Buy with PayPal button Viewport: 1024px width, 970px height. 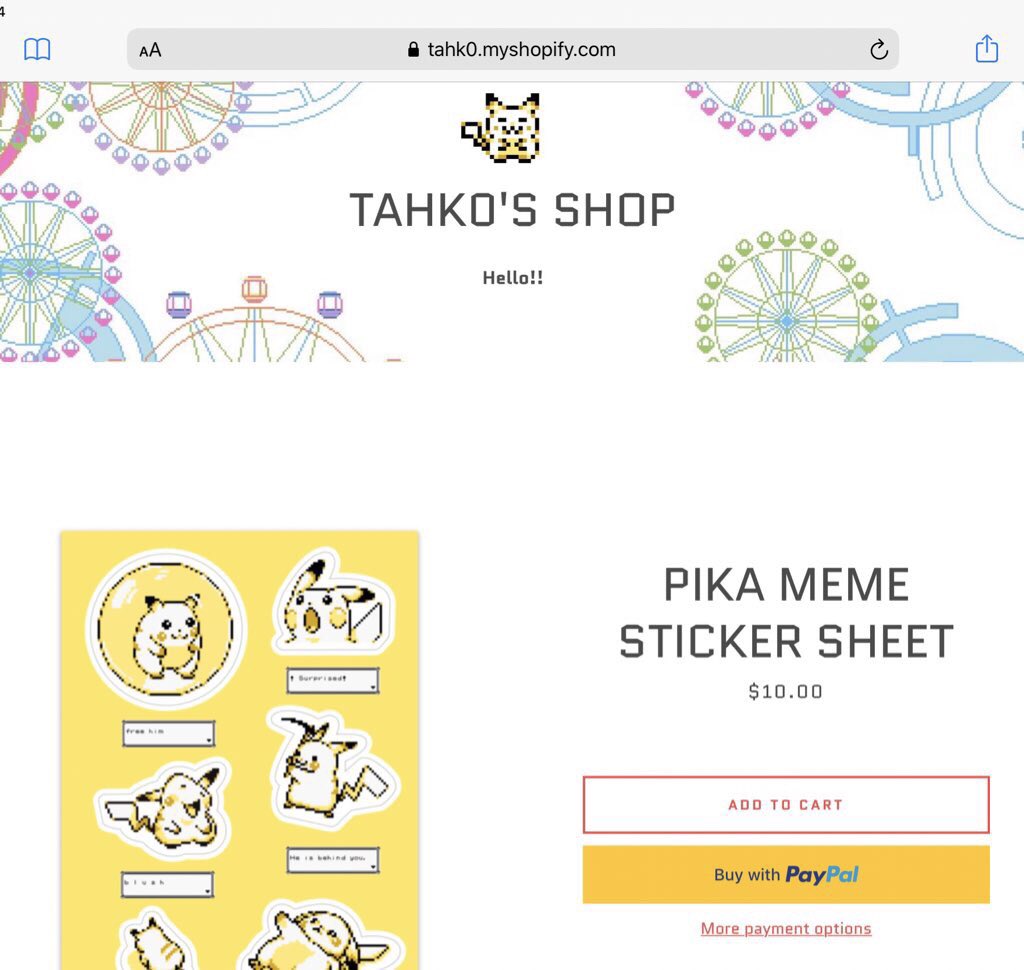(786, 875)
